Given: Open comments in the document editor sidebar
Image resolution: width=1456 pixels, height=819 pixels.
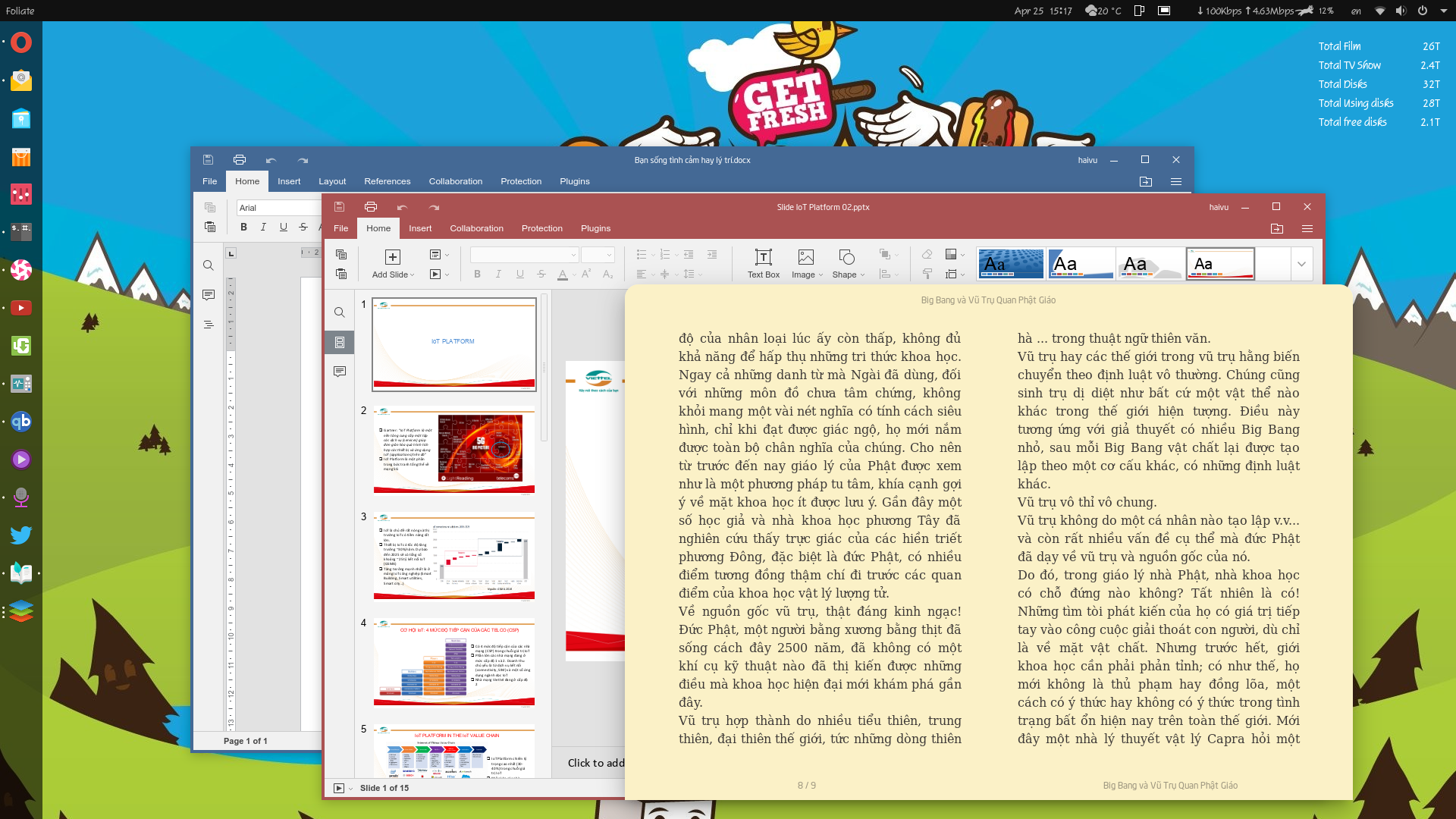Looking at the screenshot, I should 209,294.
